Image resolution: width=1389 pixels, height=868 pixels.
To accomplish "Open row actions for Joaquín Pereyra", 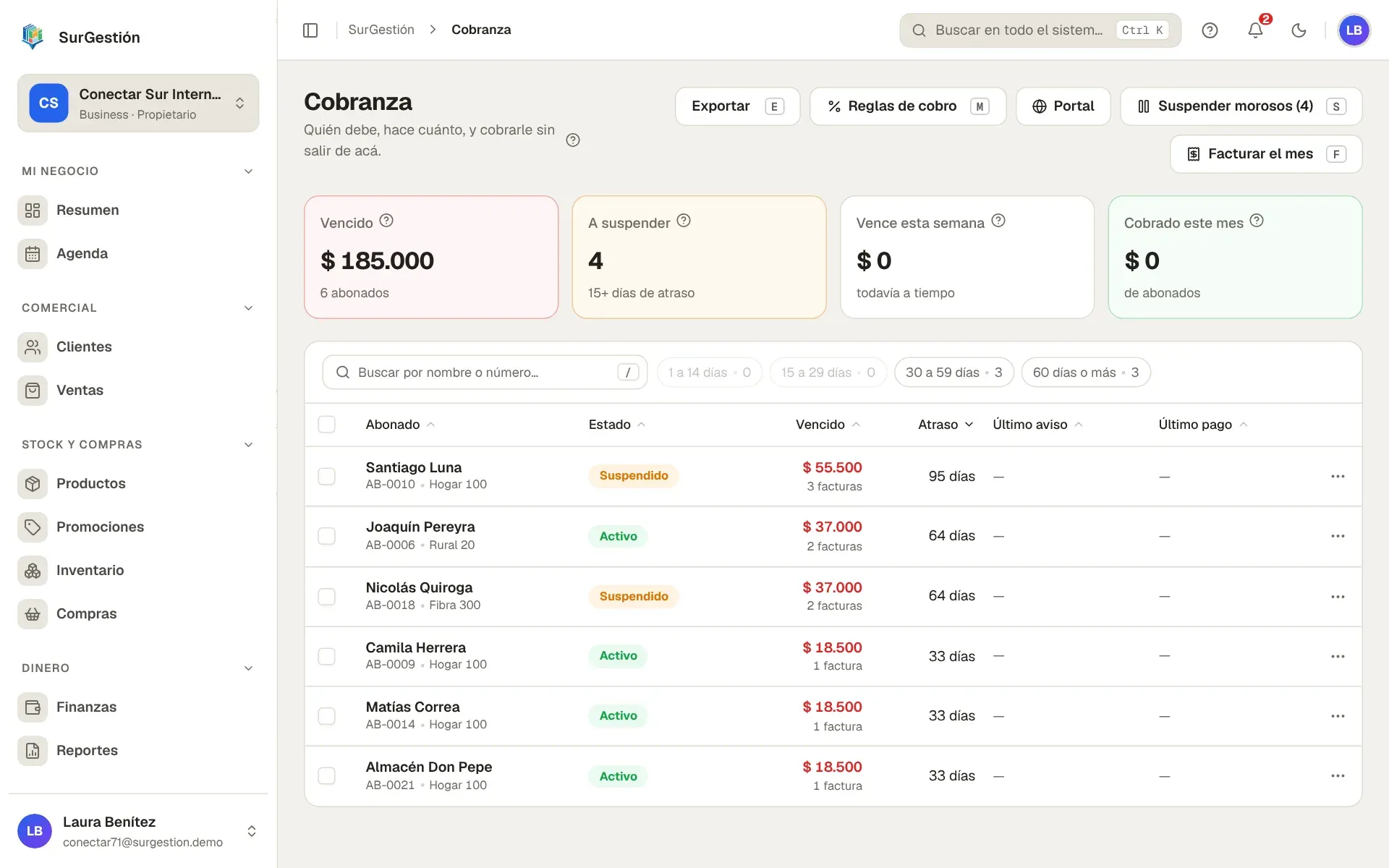I will [1338, 536].
